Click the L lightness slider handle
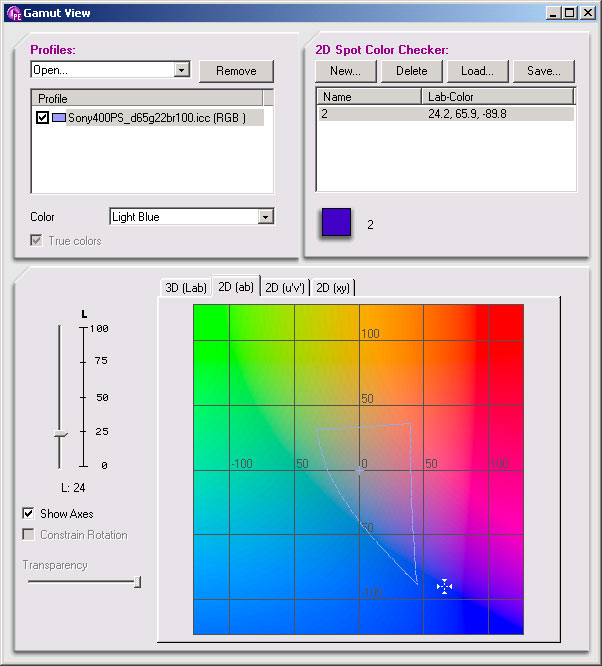 point(61,434)
